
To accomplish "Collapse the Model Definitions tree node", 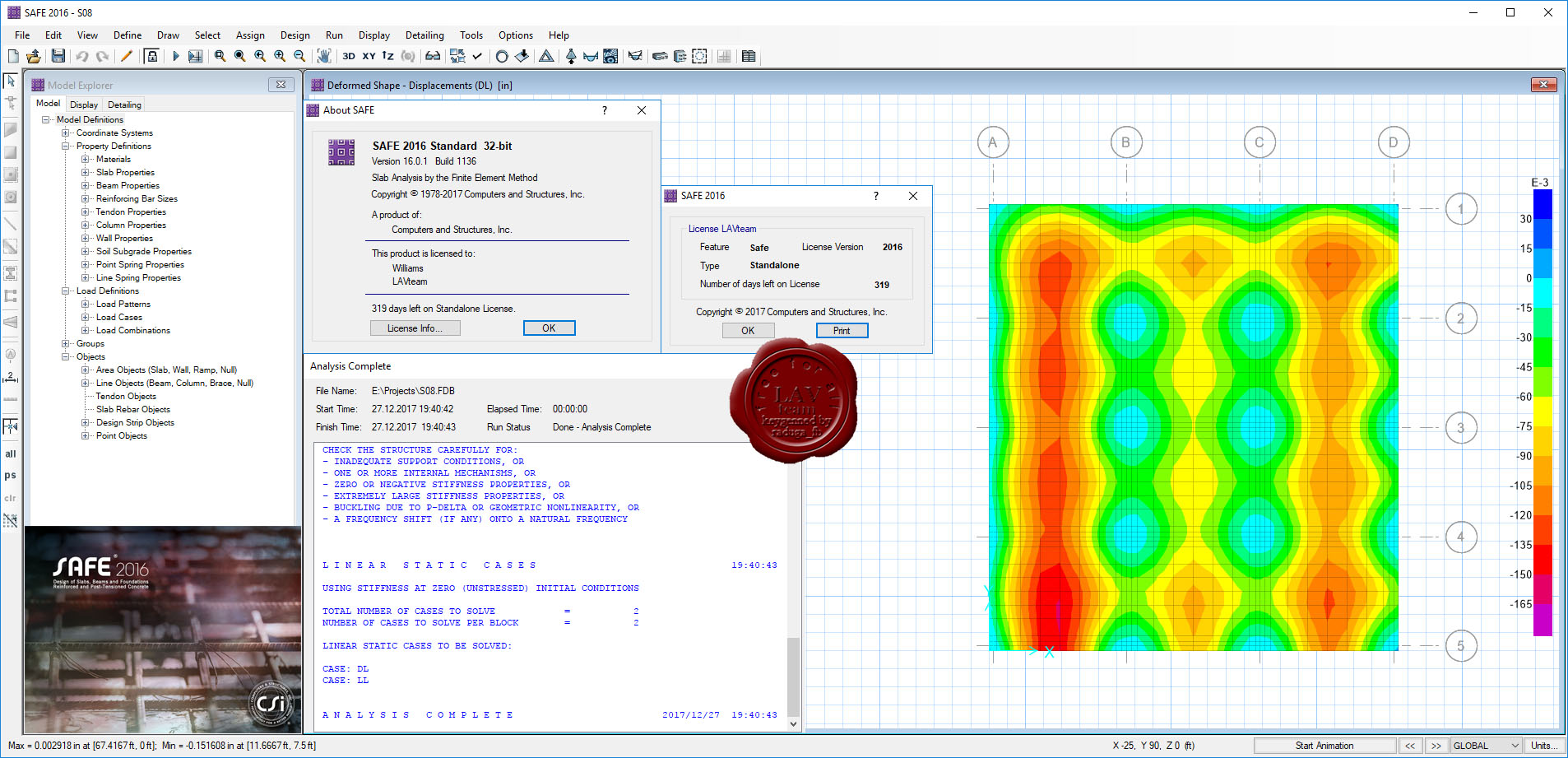I will click(x=46, y=119).
